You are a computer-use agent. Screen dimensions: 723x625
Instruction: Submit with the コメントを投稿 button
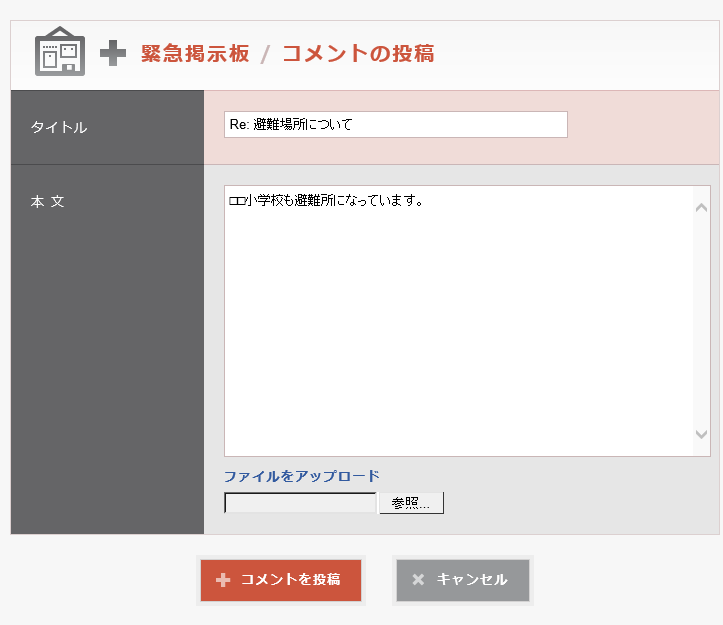[281, 580]
